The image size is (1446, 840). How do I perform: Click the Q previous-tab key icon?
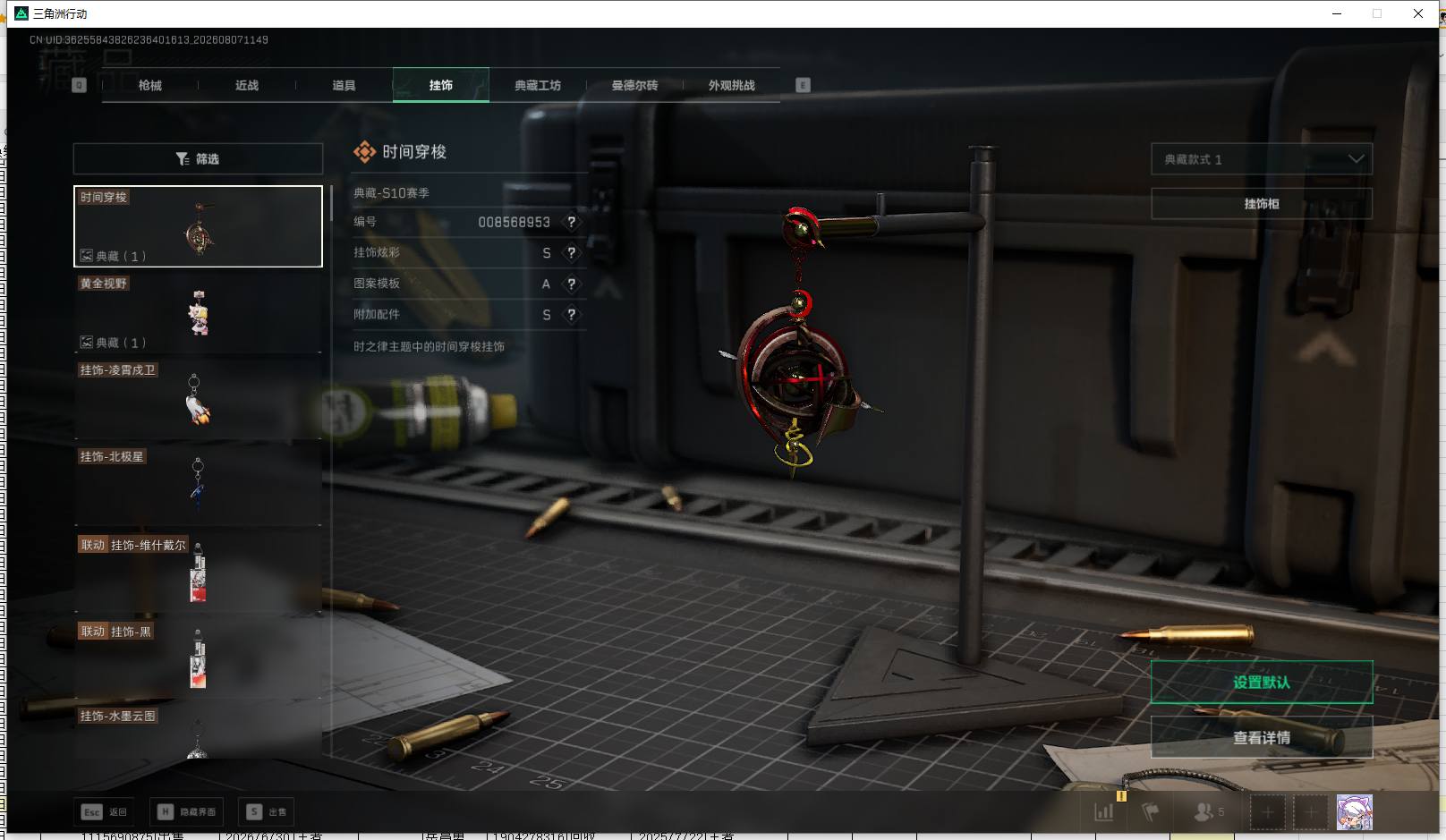[79, 85]
